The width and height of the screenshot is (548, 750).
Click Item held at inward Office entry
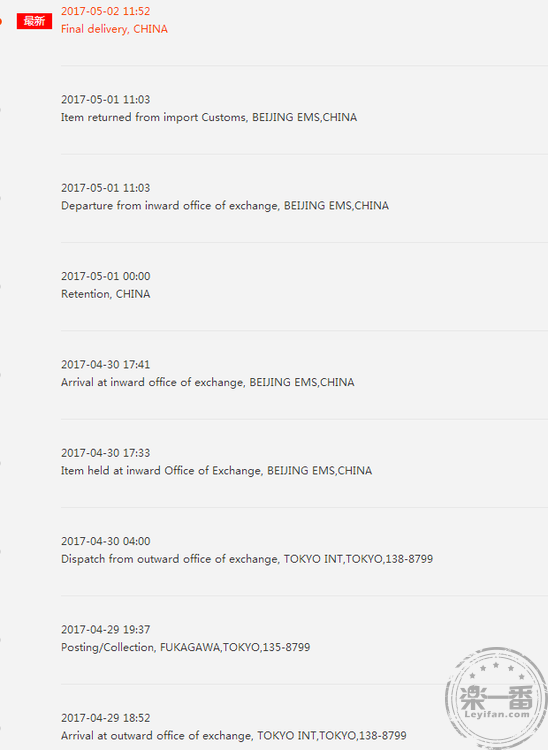coord(216,471)
